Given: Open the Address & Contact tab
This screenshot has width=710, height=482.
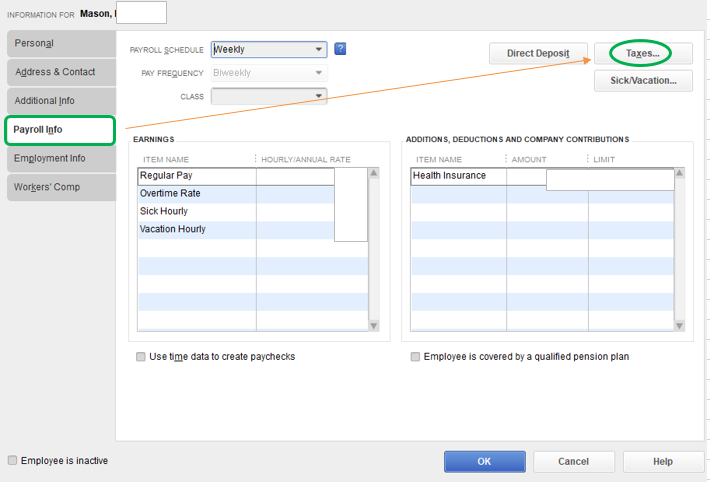Looking at the screenshot, I should pyautogui.click(x=61, y=72).
